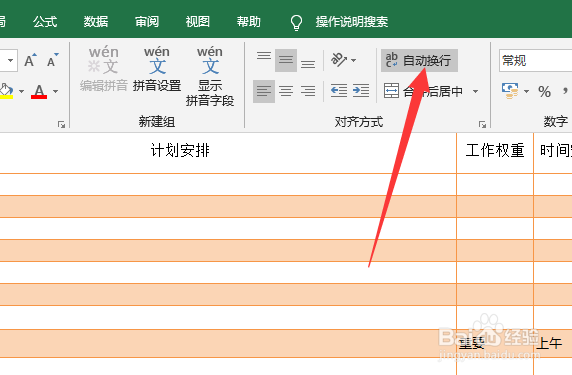
Task: Open 拼音设置
Action: pos(157,69)
